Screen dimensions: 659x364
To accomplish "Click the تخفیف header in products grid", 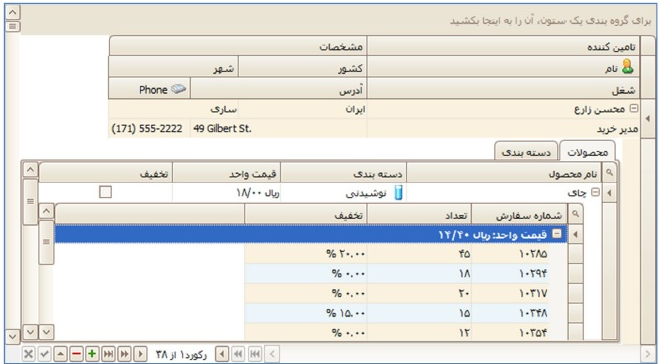I will tap(105, 173).
